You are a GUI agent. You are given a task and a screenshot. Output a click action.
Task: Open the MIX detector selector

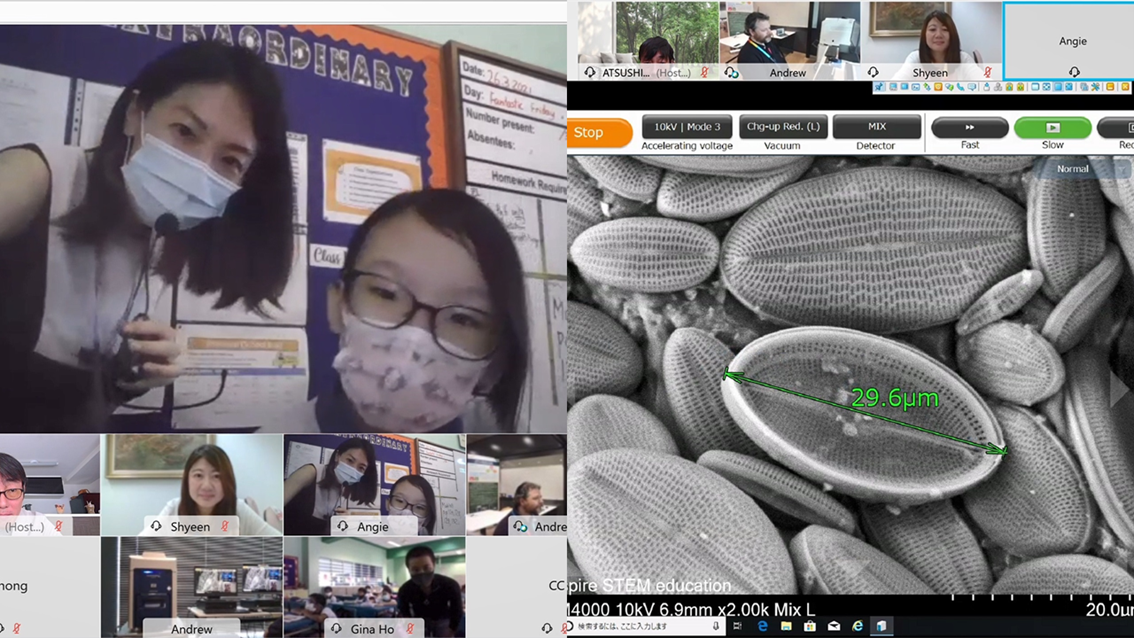pos(876,127)
